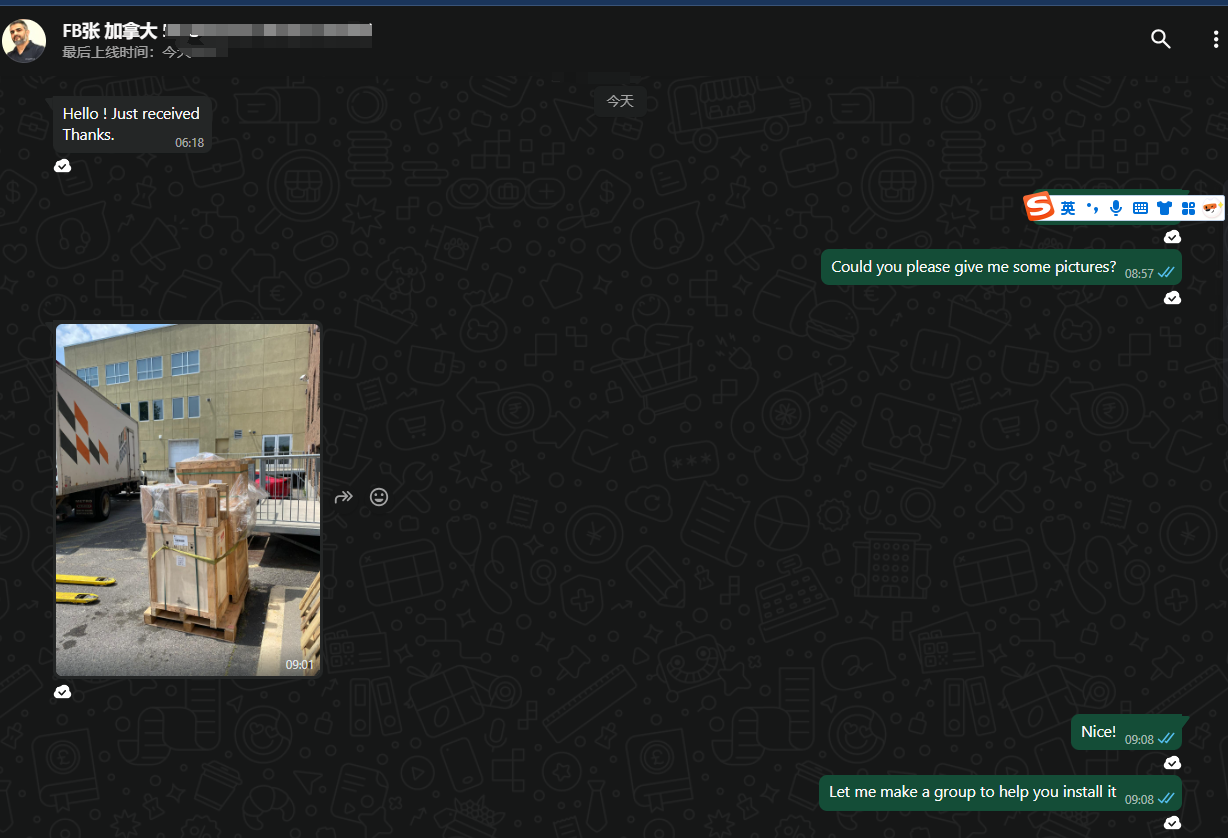Open the search icon in chat header
The image size is (1228, 838).
click(x=1160, y=39)
